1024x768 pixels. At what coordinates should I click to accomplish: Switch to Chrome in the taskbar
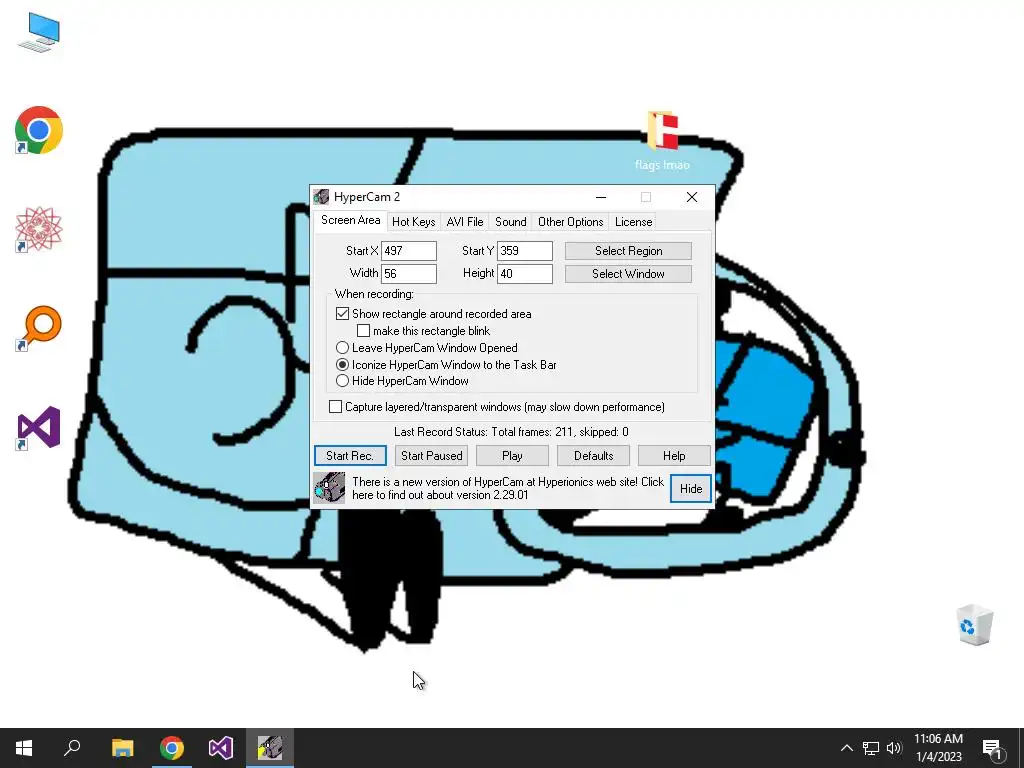172,748
